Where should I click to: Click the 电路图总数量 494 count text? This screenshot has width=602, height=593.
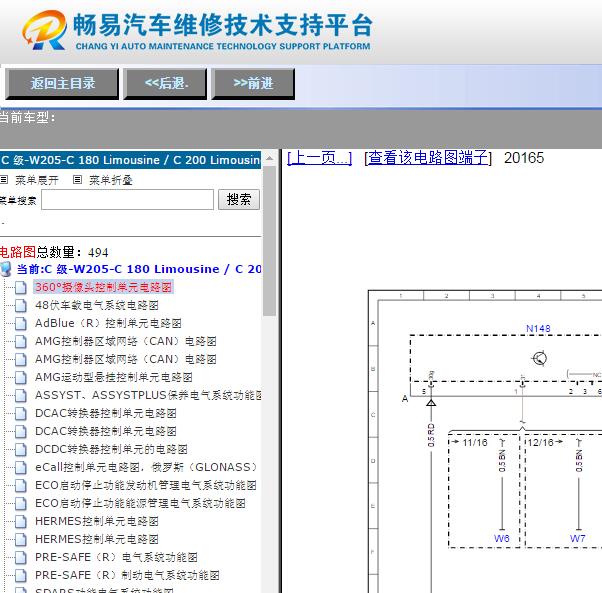tap(54, 252)
